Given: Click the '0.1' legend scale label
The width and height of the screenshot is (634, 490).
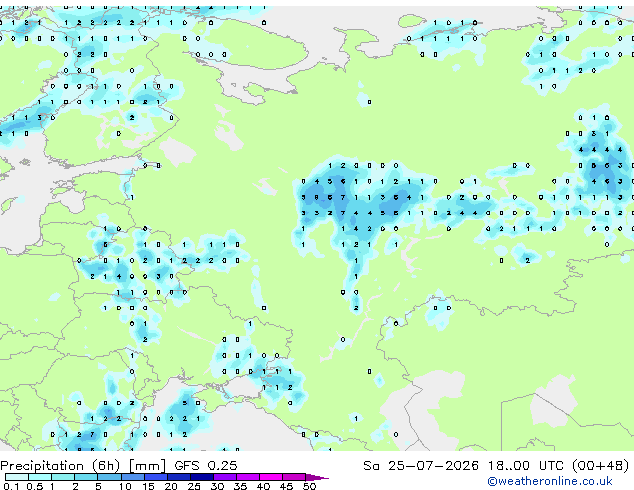Looking at the screenshot, I should [x=11, y=486].
